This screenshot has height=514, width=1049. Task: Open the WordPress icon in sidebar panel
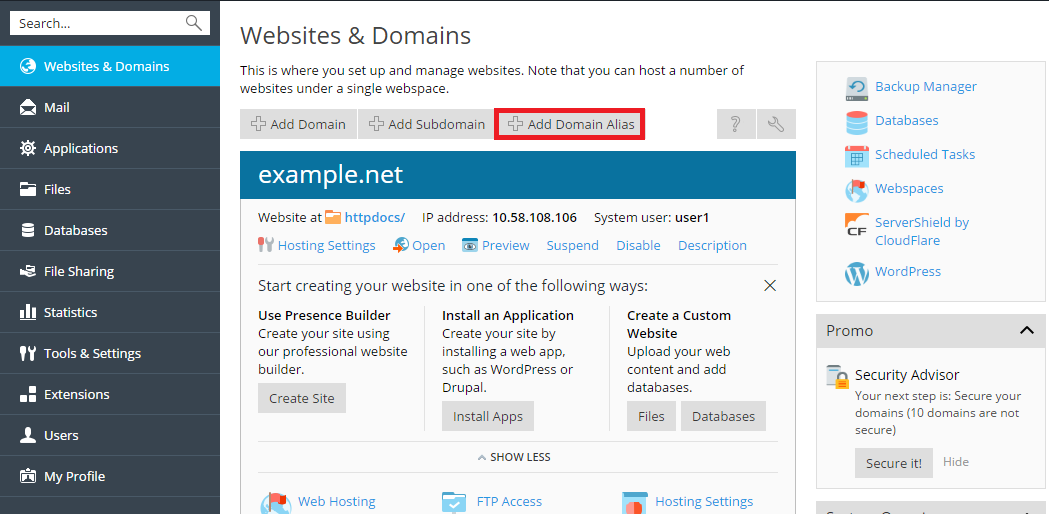[x=857, y=272]
